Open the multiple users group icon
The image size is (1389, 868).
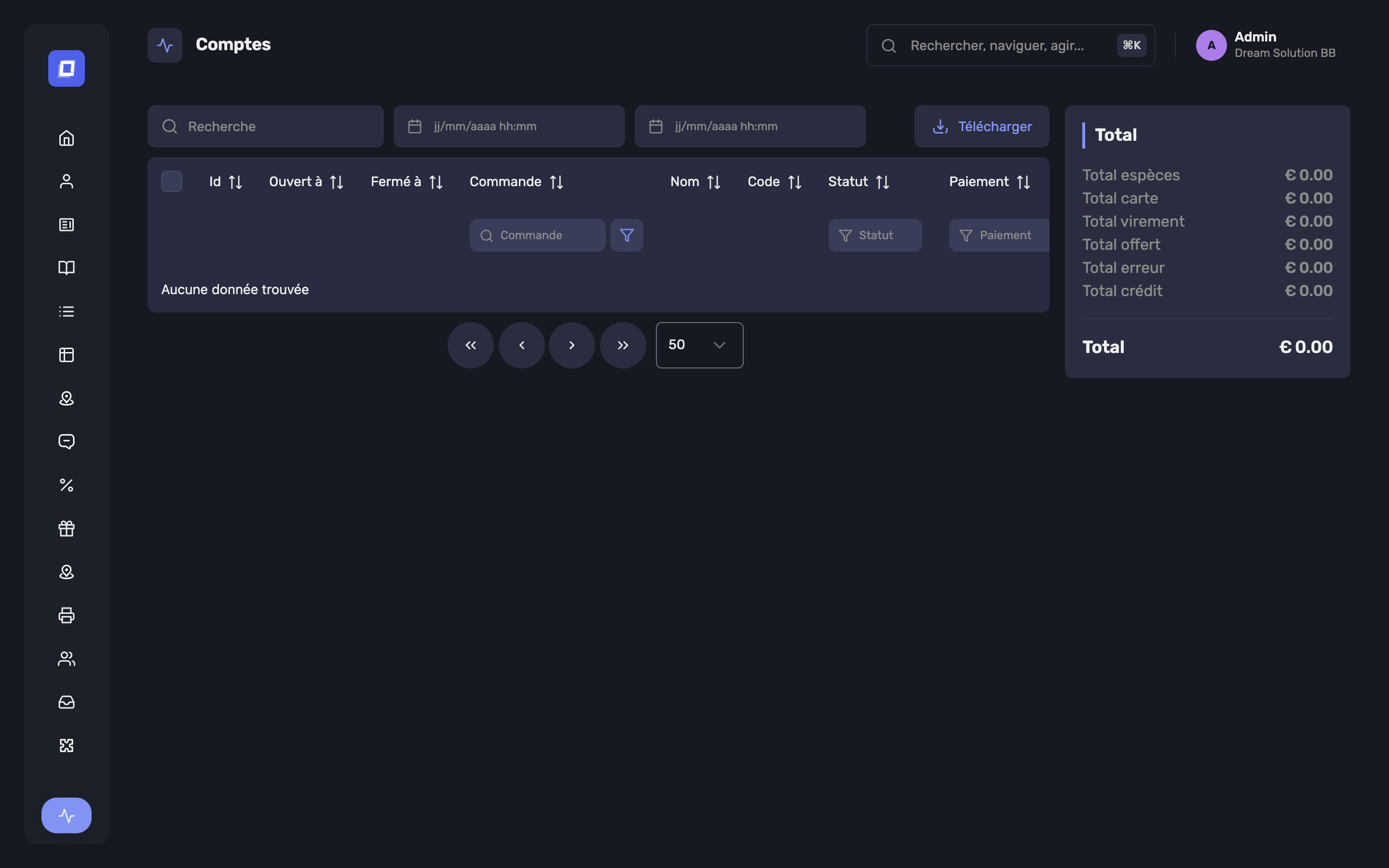click(67, 658)
